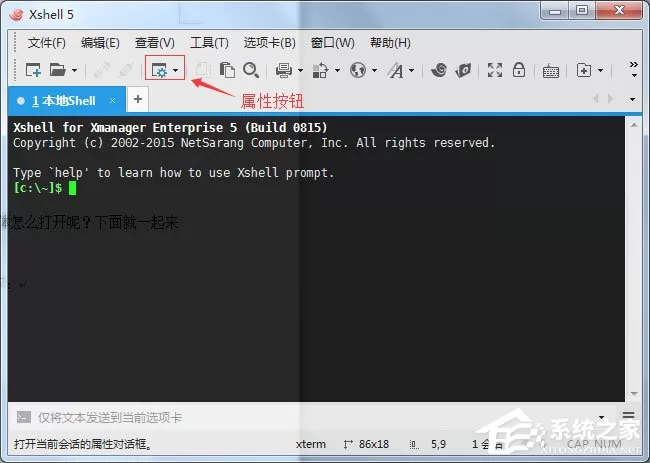Viewport: 650px width, 463px height.
Task: Click the Xshell 5 title bar app icon
Action: tap(17, 15)
